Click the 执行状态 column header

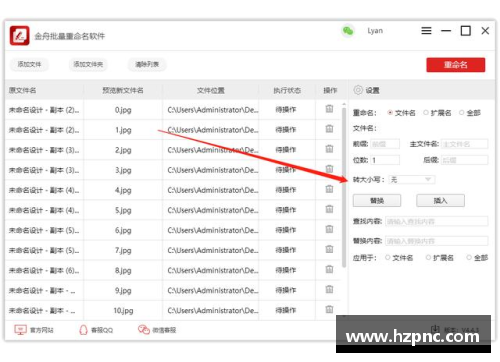point(287,90)
